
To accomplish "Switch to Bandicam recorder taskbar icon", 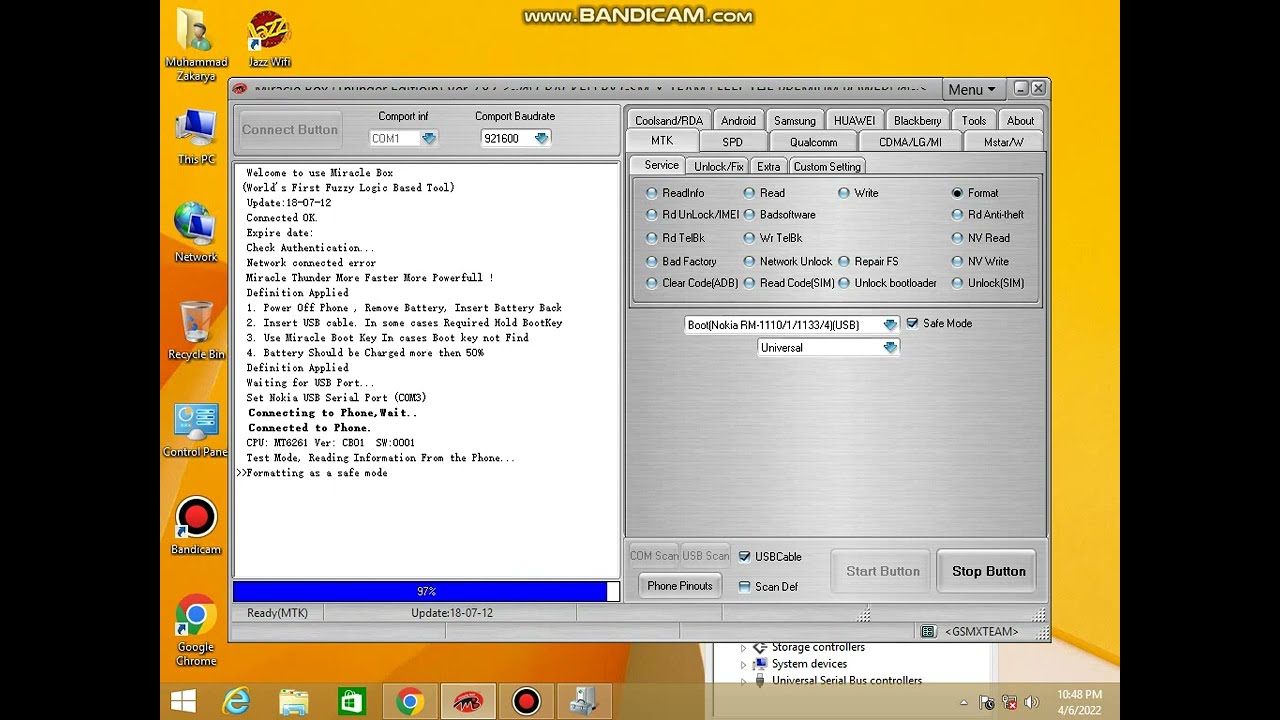I will [526, 701].
